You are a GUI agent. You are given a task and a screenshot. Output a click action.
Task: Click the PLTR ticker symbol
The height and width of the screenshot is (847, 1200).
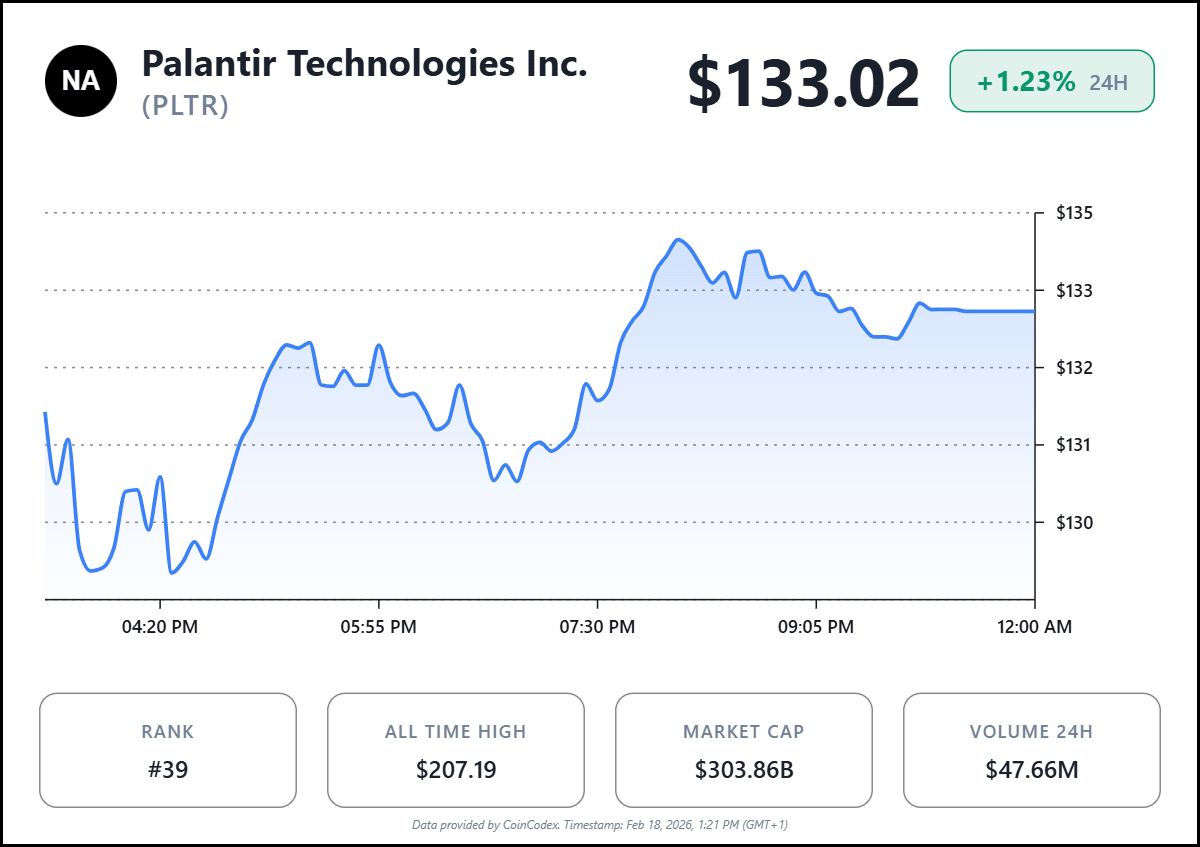(186, 106)
